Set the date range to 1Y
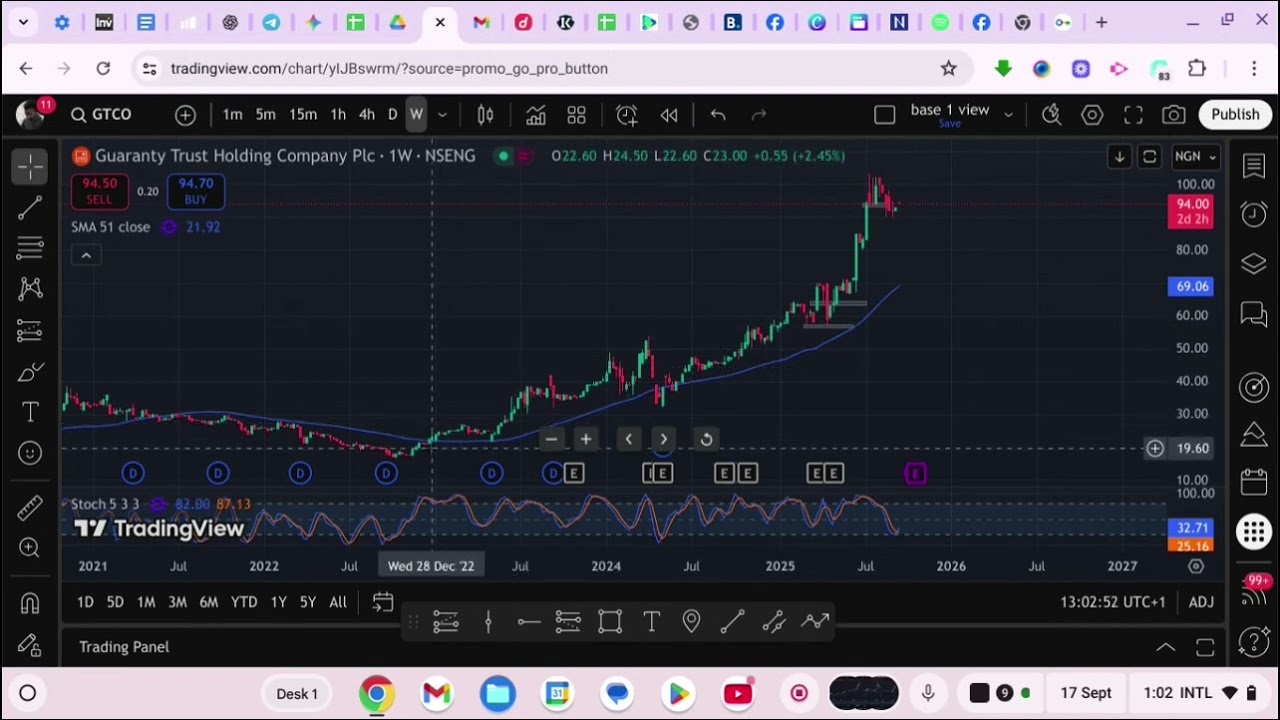Screen dimensions: 1280x720 pyautogui.click(x=278, y=602)
